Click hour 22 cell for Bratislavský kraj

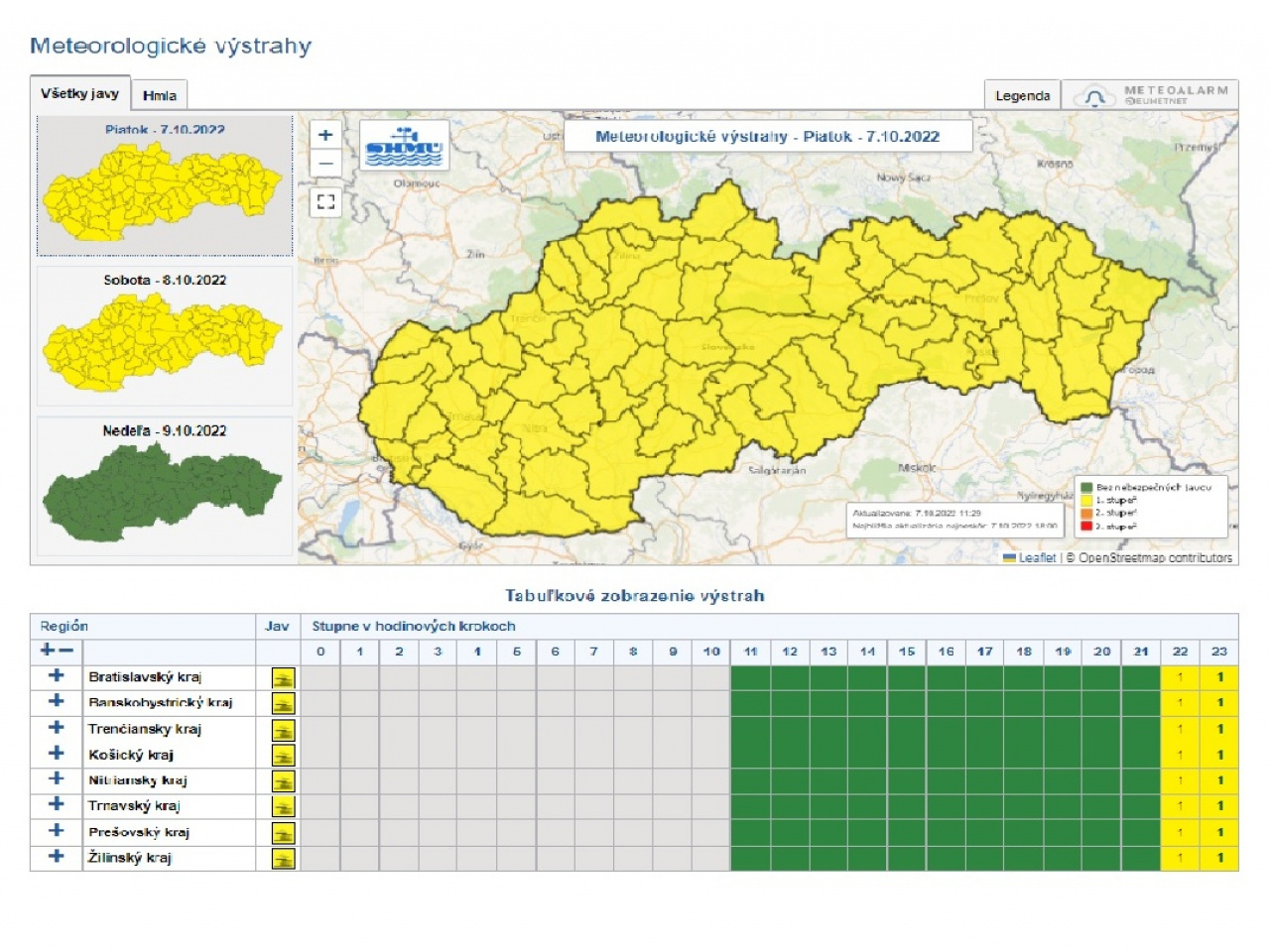[1180, 678]
